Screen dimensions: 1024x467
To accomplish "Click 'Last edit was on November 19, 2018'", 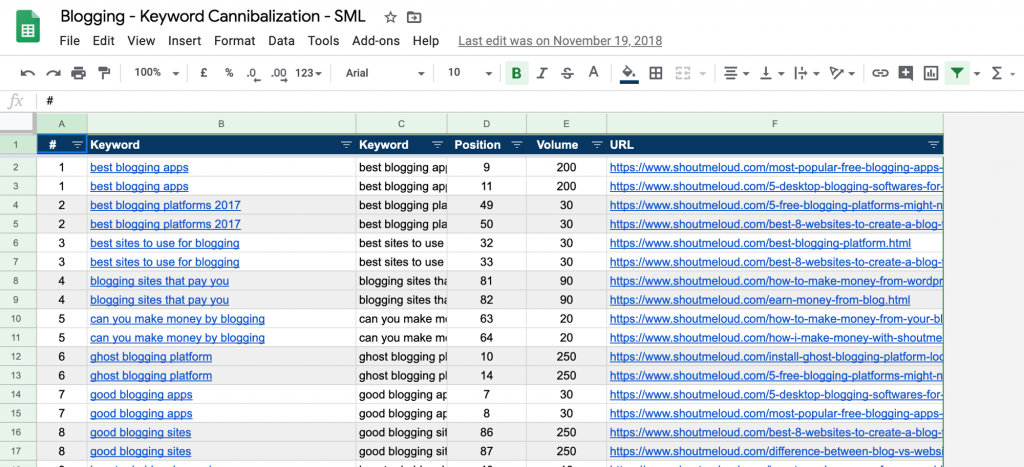I will click(x=560, y=40).
